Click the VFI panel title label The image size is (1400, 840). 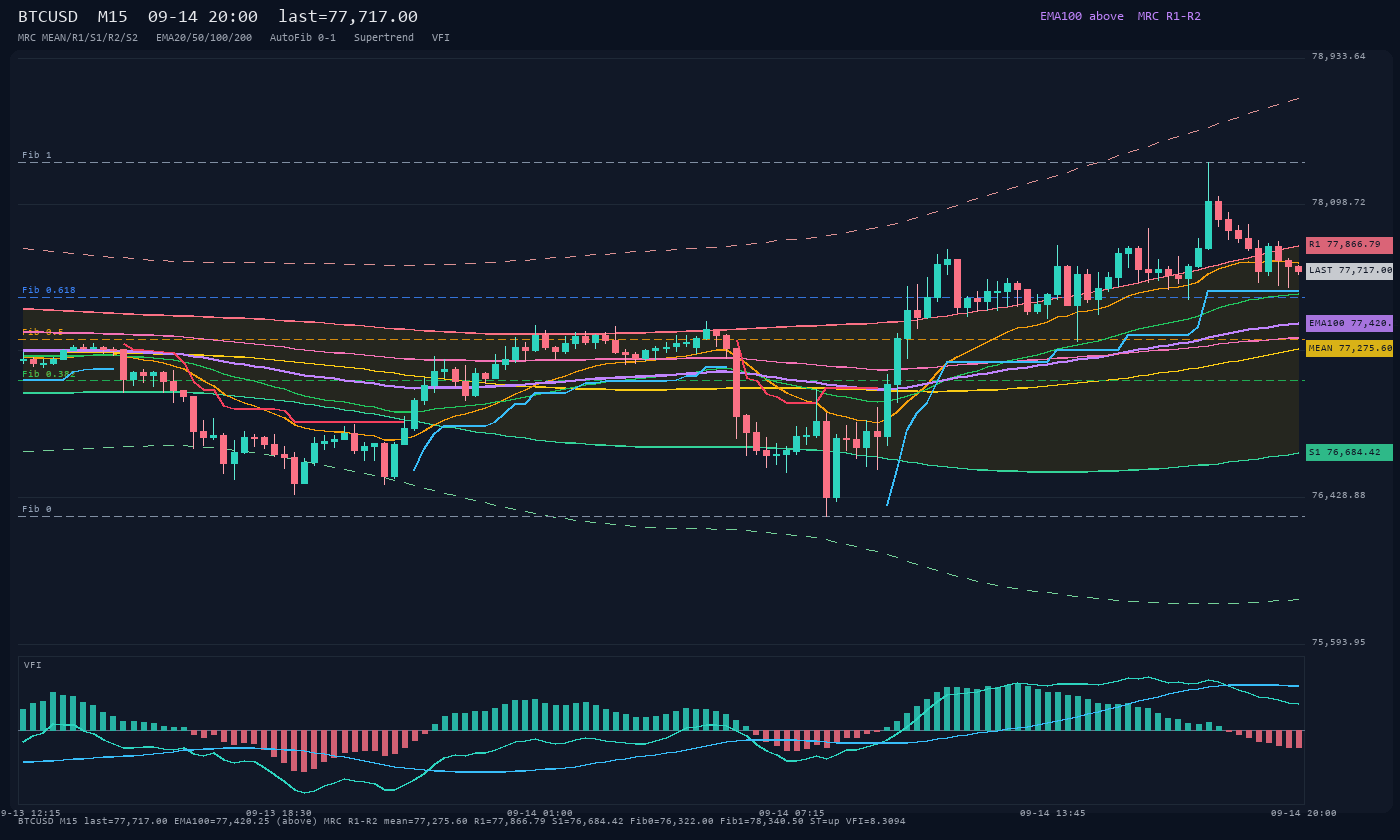coord(33,665)
